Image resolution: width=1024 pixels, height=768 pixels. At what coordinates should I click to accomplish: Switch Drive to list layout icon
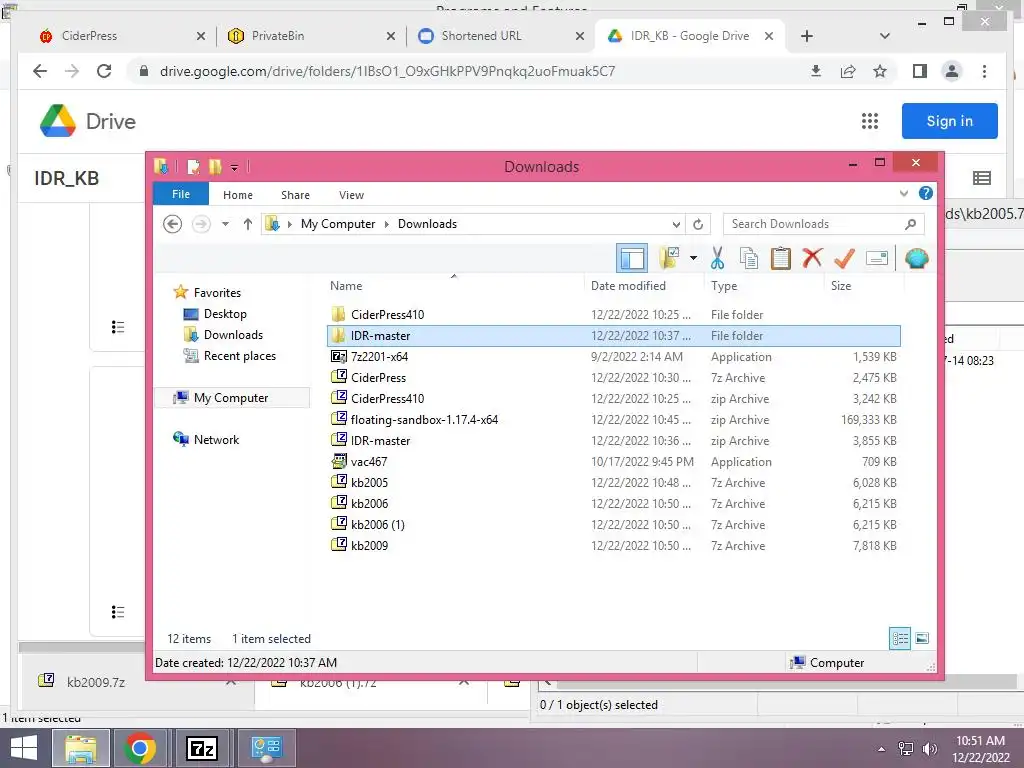tap(982, 178)
